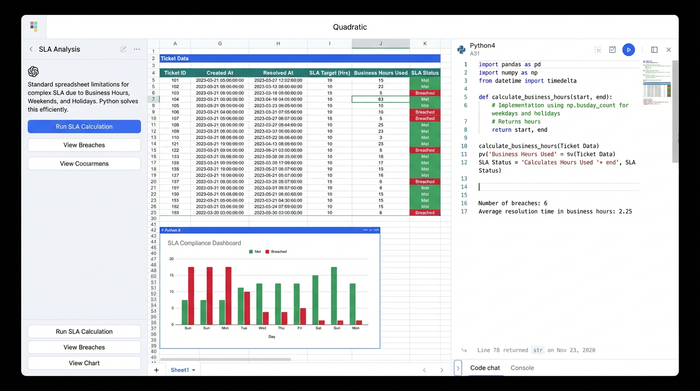Click the Business Hours Used column header
Screen dimensions: 700x391
tap(381, 73)
